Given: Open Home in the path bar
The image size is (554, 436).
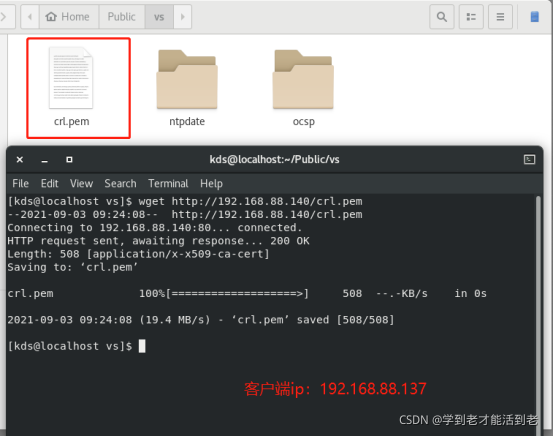Looking at the screenshot, I should click(x=69, y=17).
